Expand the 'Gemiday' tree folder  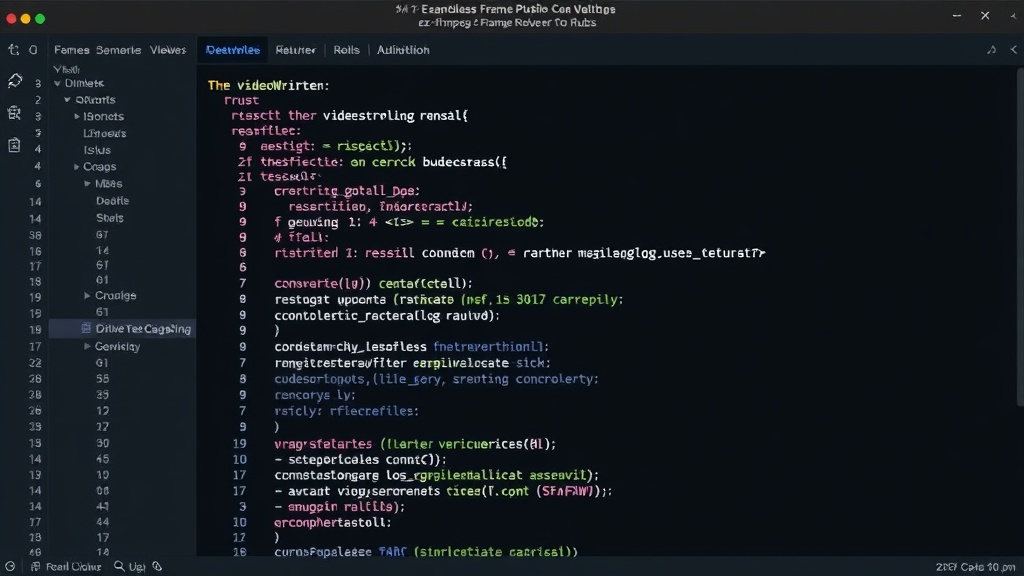click(x=88, y=347)
